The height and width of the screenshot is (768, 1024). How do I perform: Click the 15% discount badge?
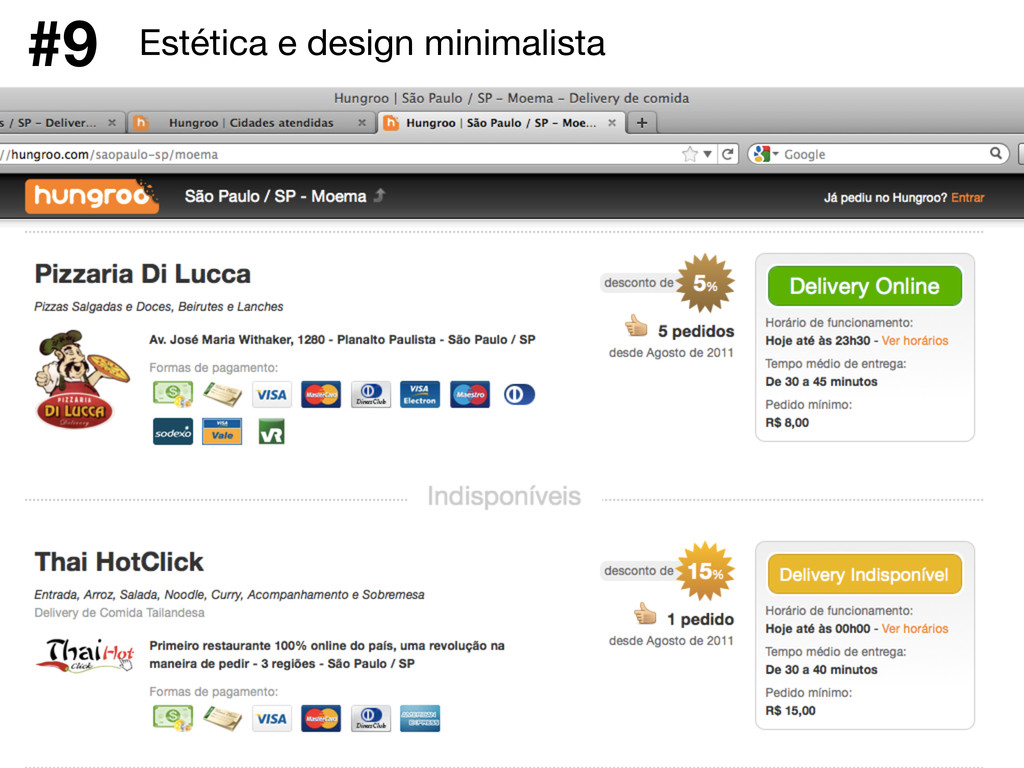click(x=705, y=571)
